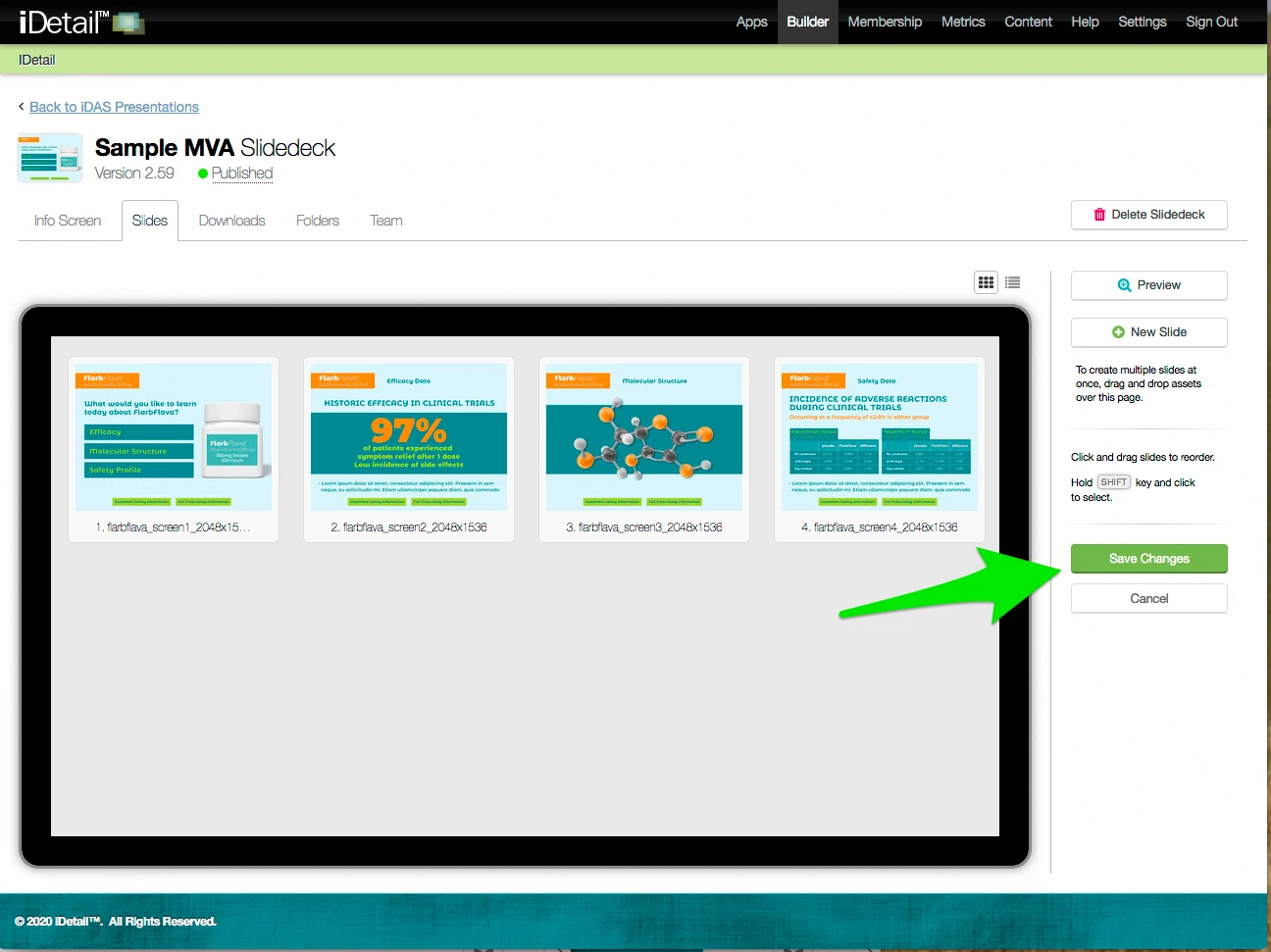Open Settings in top navigation
This screenshot has height=952, width=1271.
[1143, 22]
